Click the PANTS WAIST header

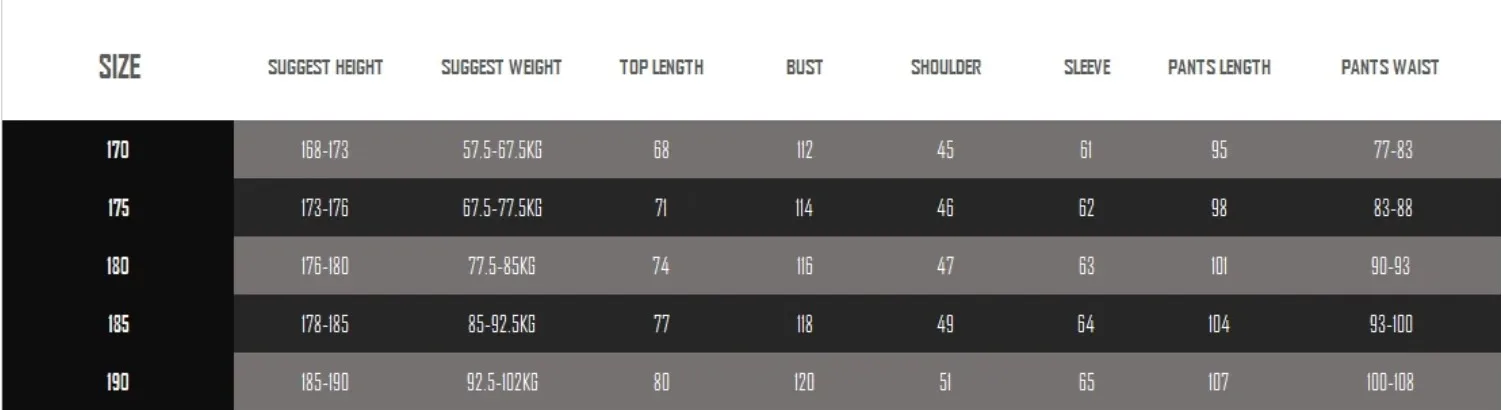(x=1389, y=68)
